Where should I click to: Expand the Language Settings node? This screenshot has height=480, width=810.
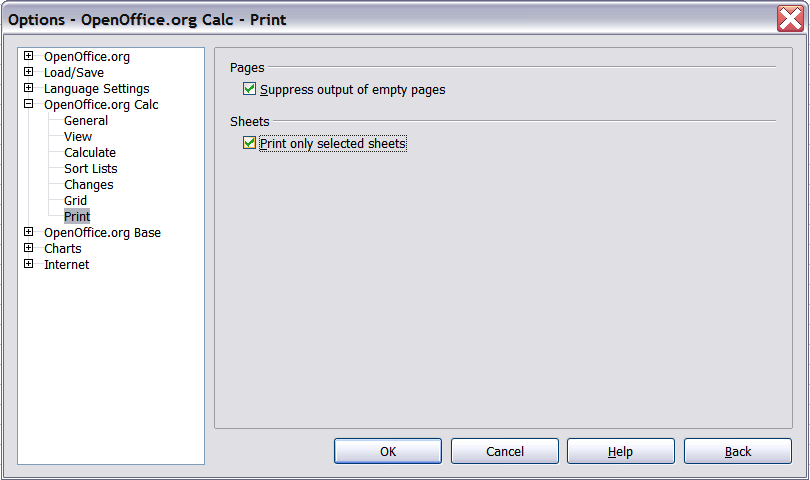[29, 89]
